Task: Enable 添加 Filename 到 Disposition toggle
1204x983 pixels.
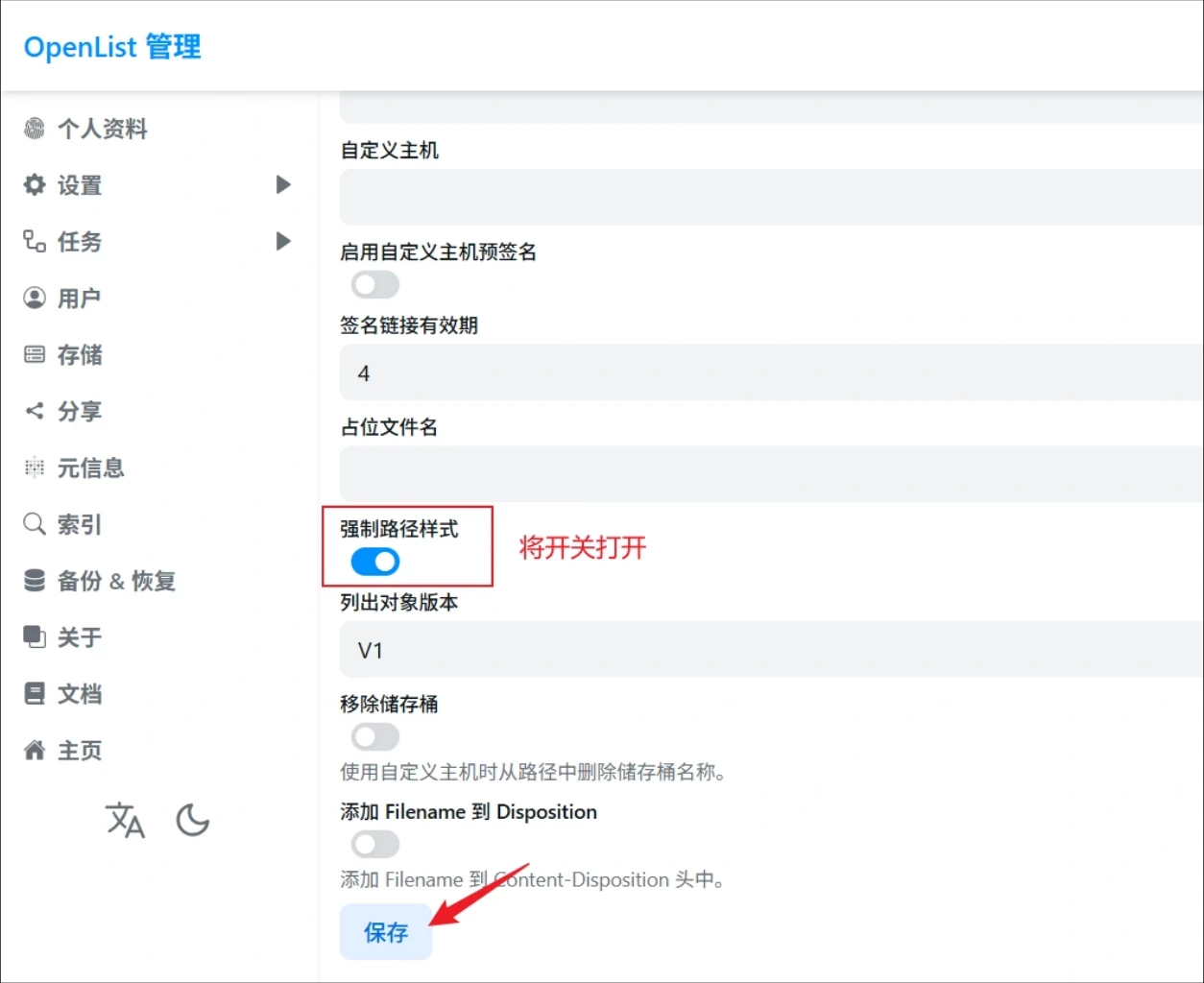Action: tap(374, 845)
